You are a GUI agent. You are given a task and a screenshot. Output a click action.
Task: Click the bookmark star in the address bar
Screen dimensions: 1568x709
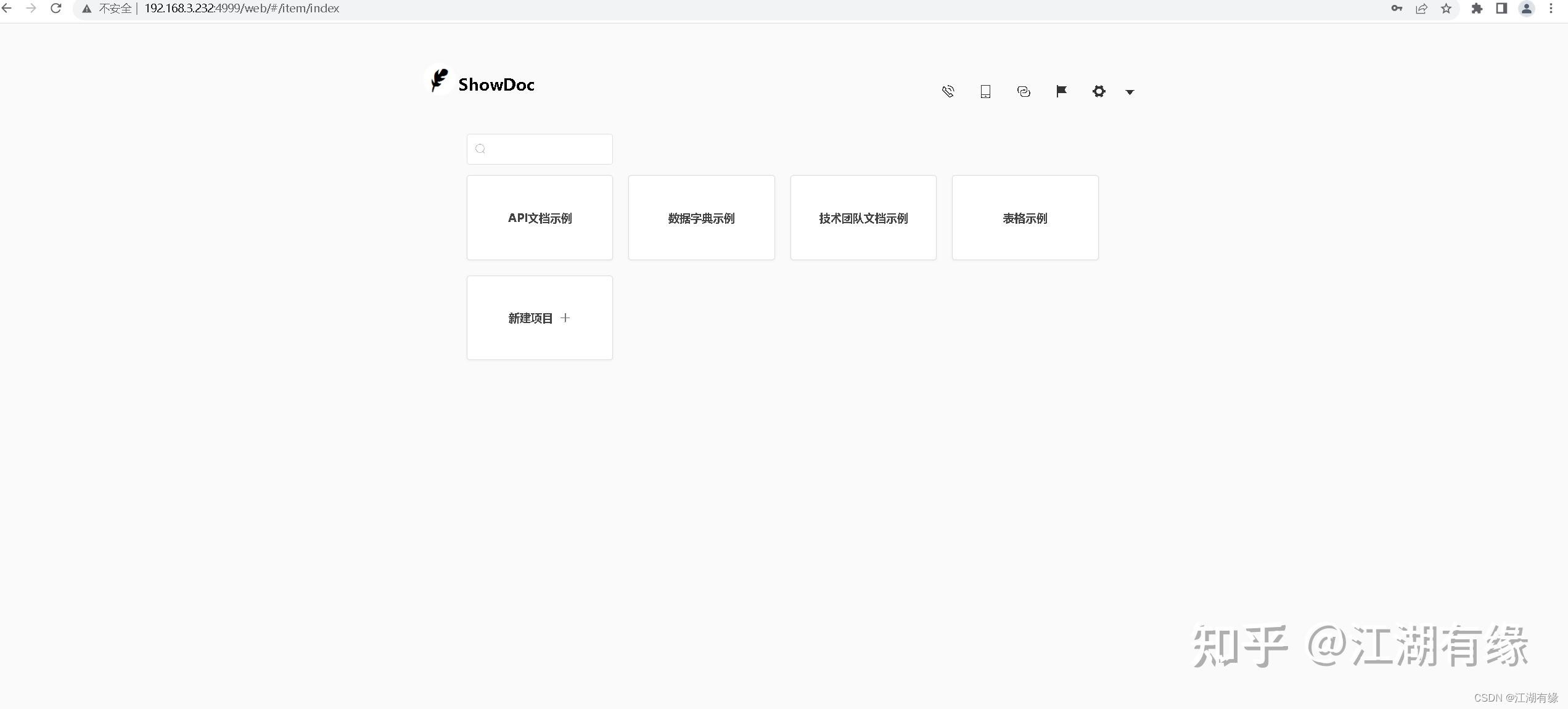1447,9
